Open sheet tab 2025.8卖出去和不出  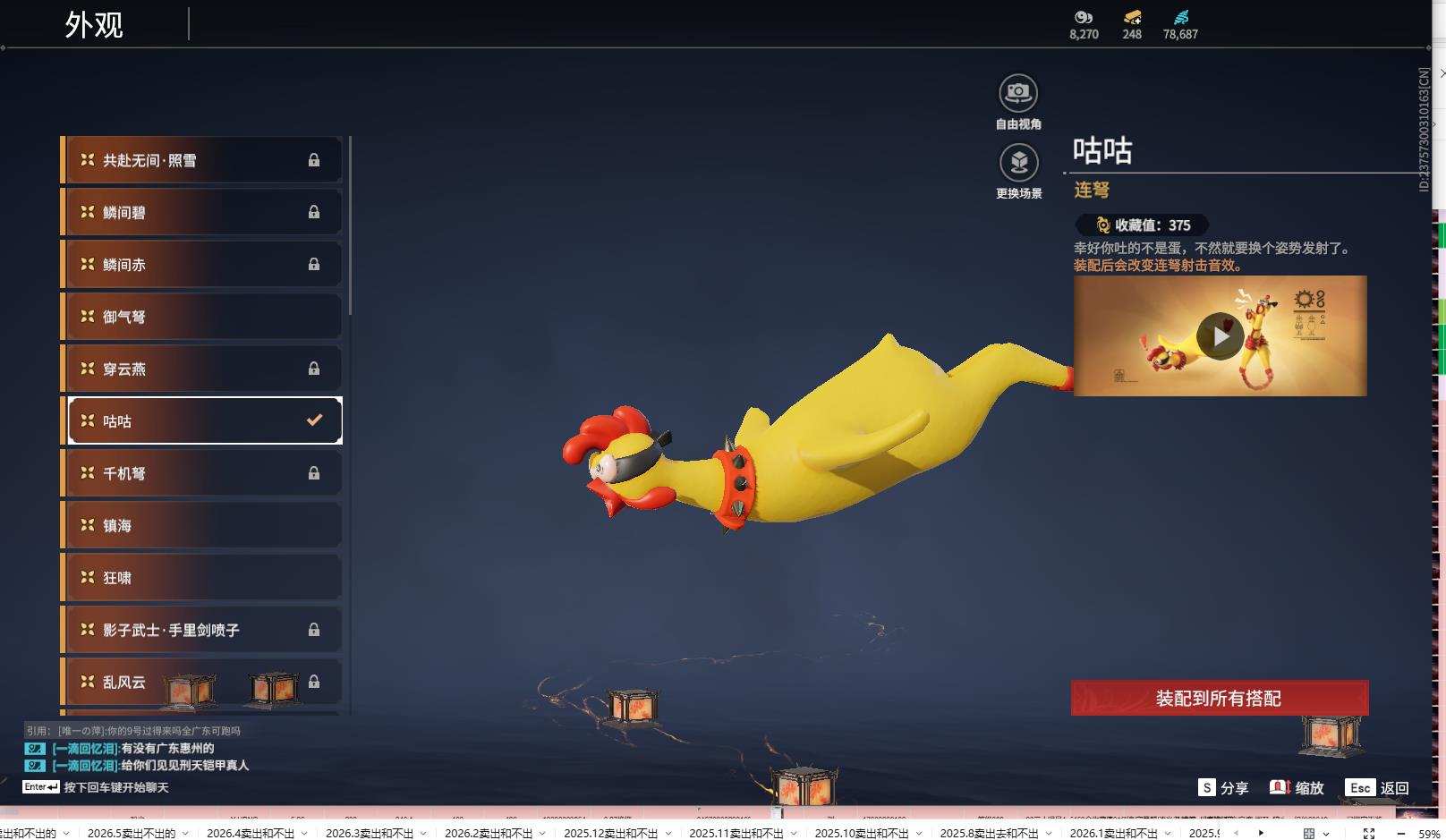click(989, 833)
